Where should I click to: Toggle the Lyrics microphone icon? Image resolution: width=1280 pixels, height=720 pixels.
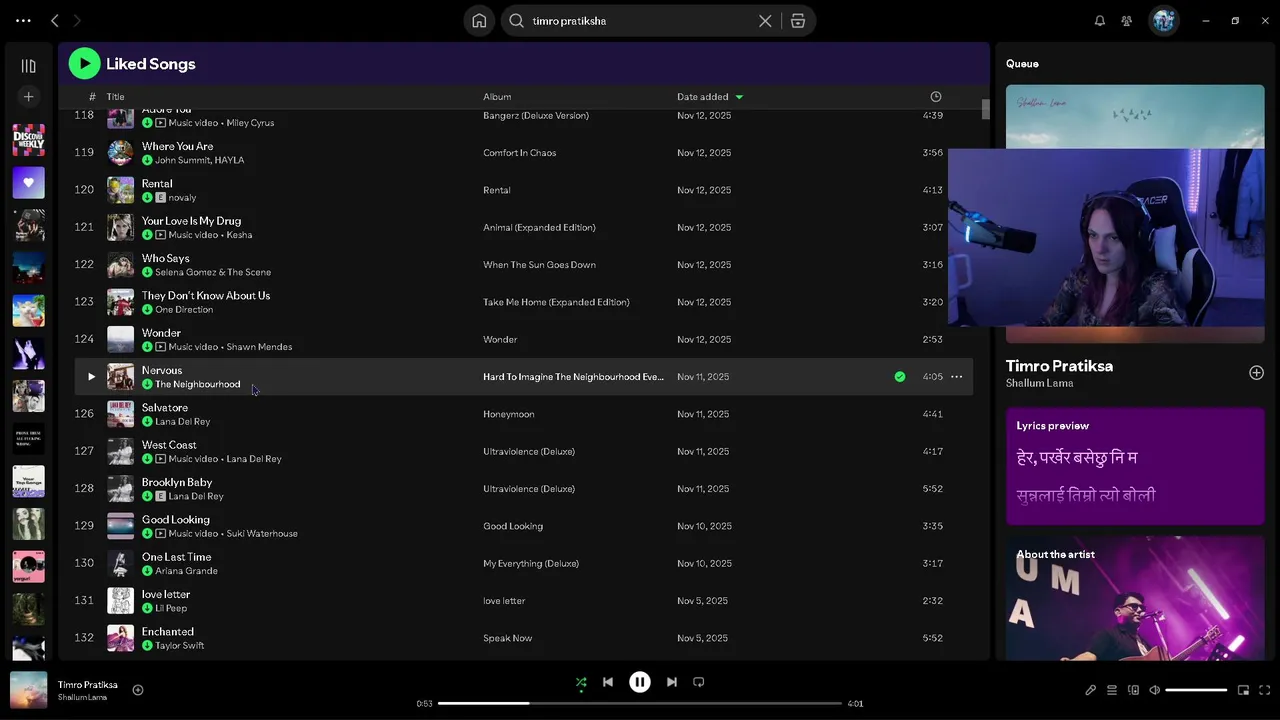click(1090, 690)
